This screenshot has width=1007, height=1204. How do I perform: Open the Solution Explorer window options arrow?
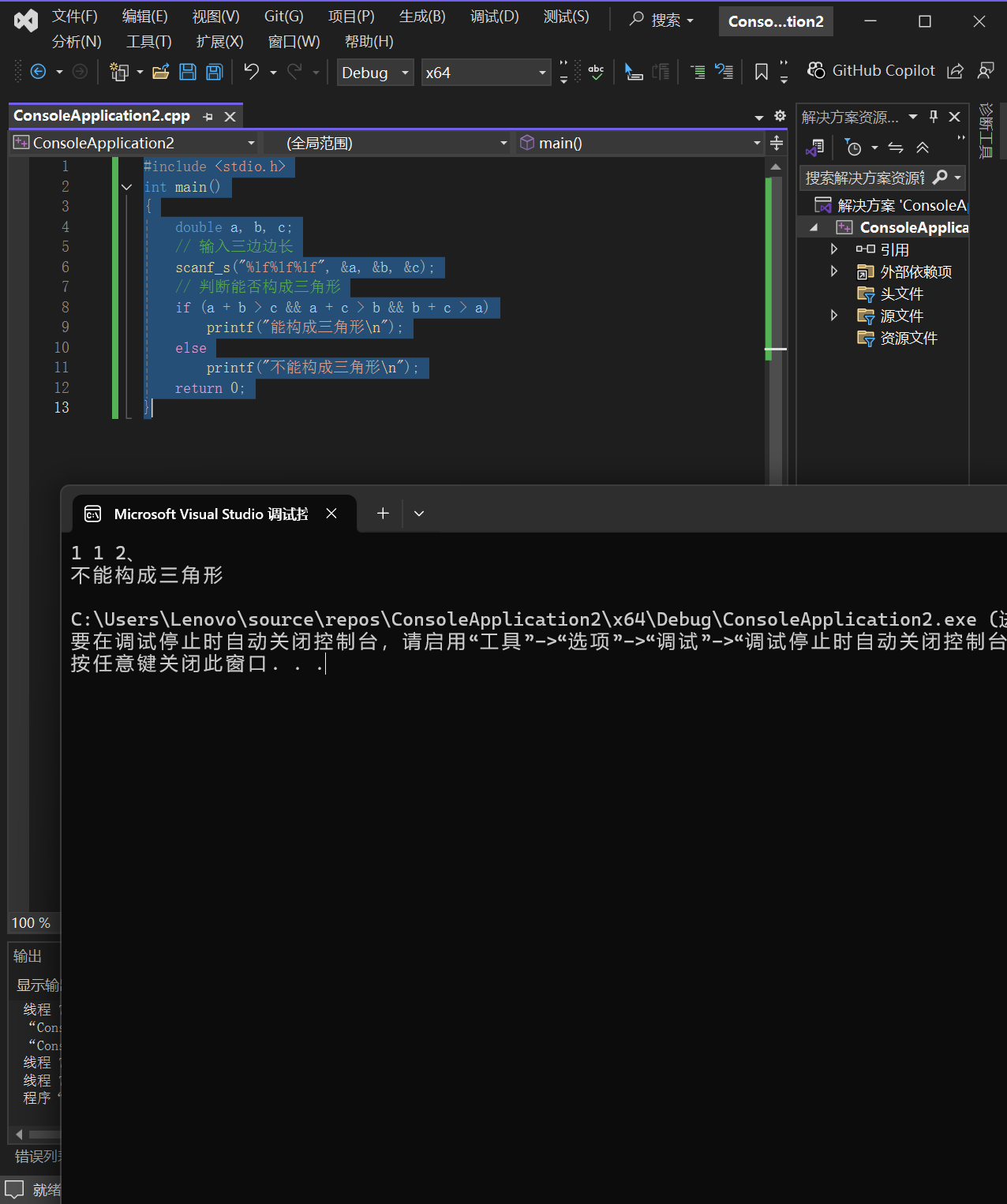pyautogui.click(x=913, y=117)
